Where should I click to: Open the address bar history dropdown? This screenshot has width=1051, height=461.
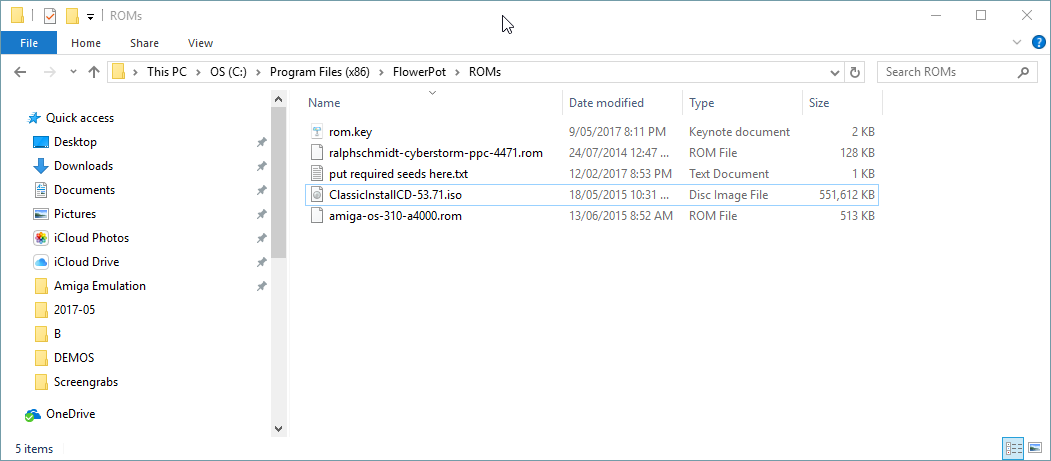[835, 72]
